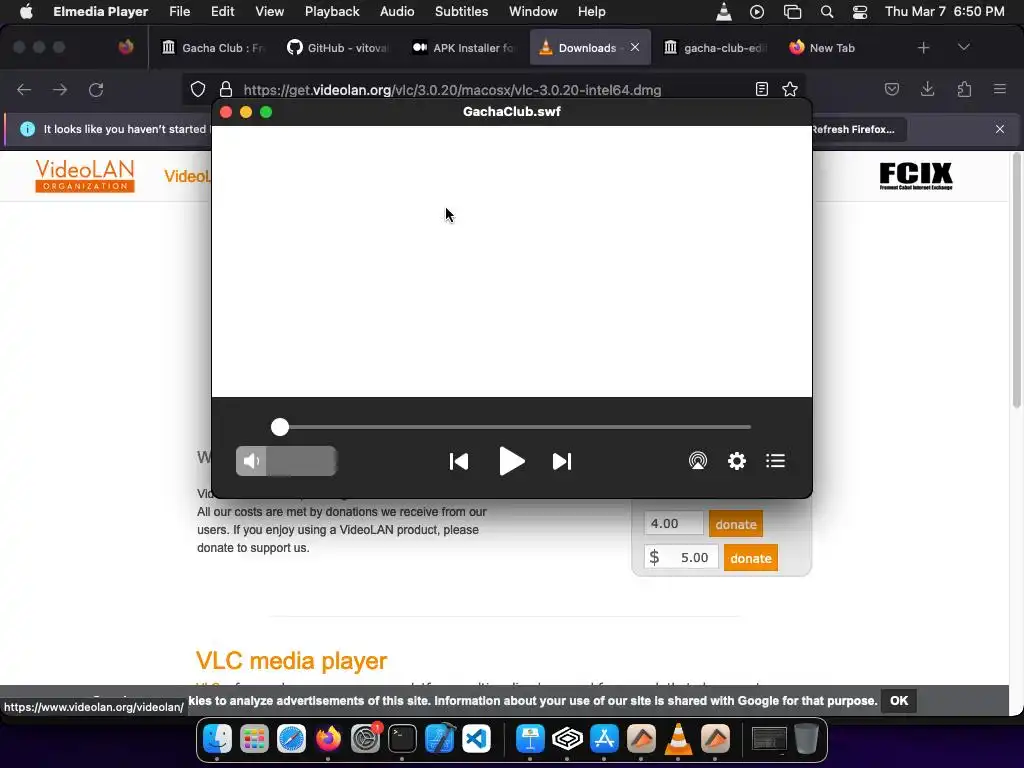Switch to the Gacha Club Firefox tab
Viewport: 1024px width, 768px height.
point(213,48)
